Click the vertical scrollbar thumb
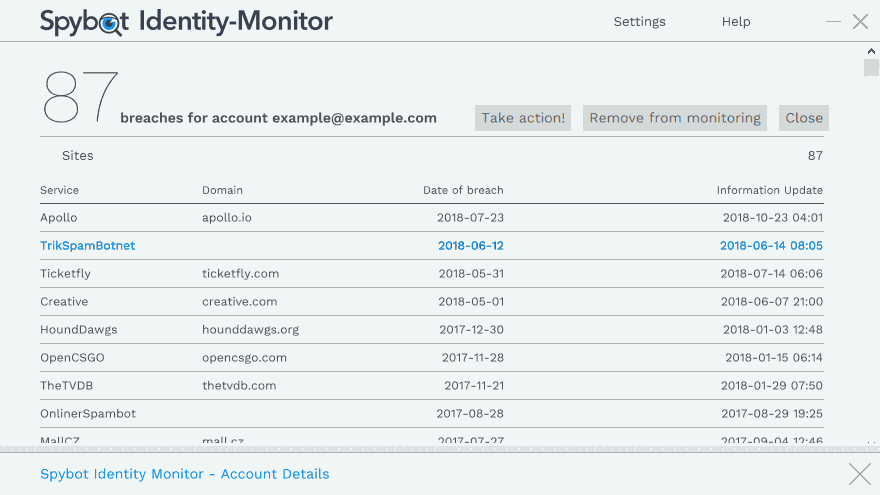Image resolution: width=880 pixels, height=495 pixels. click(x=871, y=68)
